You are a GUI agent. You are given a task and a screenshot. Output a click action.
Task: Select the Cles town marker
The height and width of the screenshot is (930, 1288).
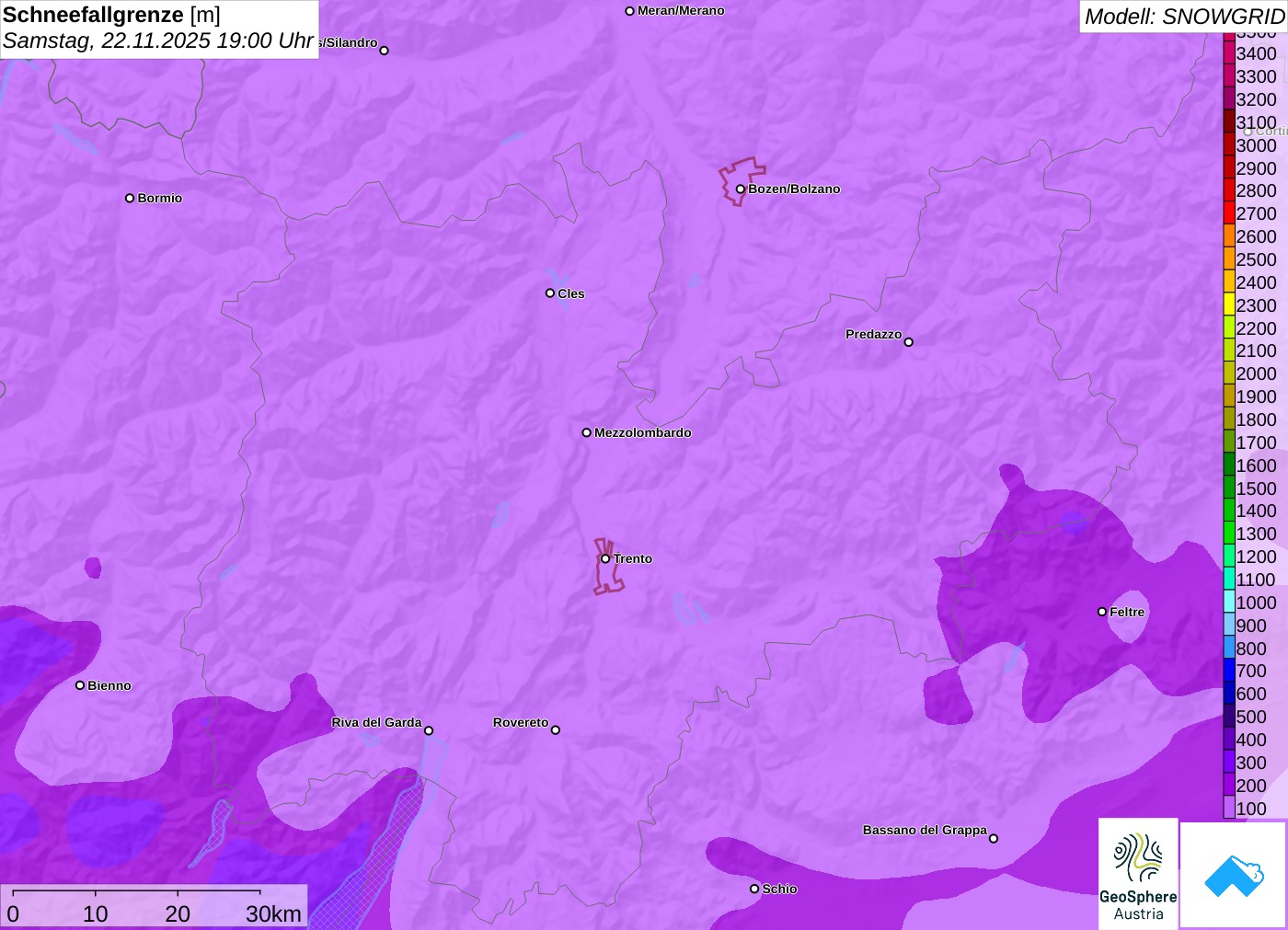point(550,293)
